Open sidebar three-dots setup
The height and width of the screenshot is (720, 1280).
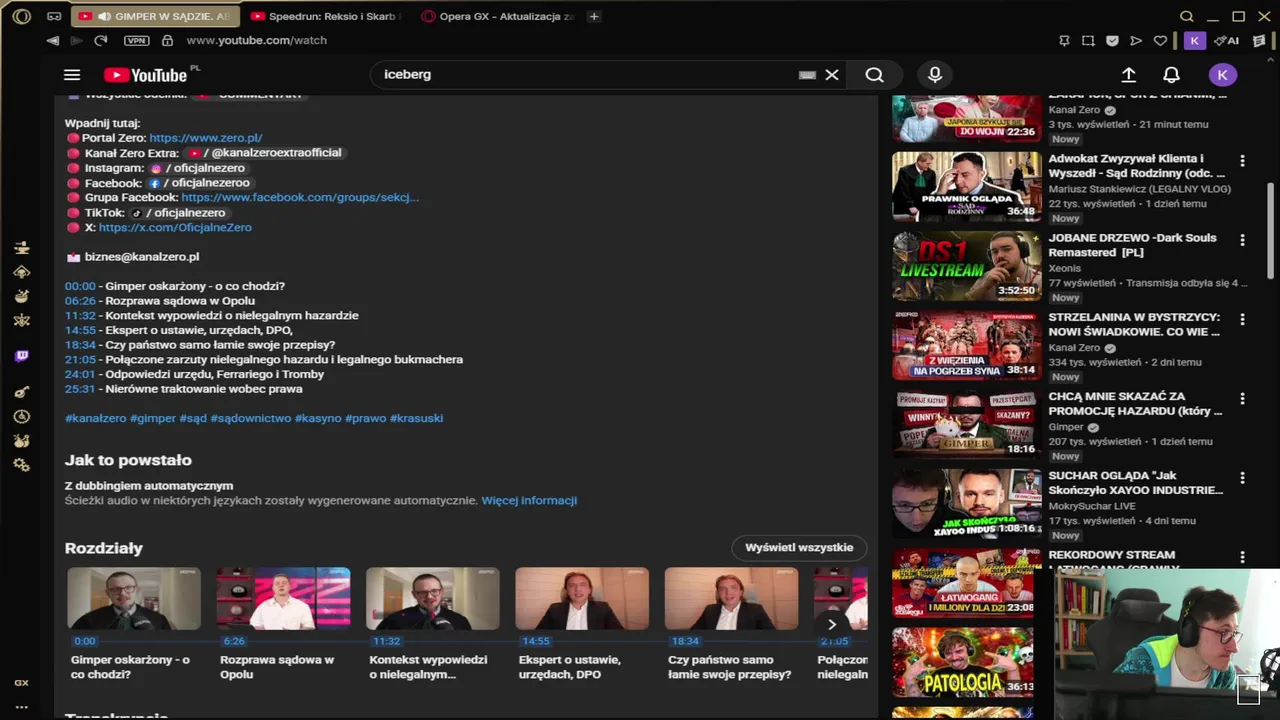click(22, 707)
